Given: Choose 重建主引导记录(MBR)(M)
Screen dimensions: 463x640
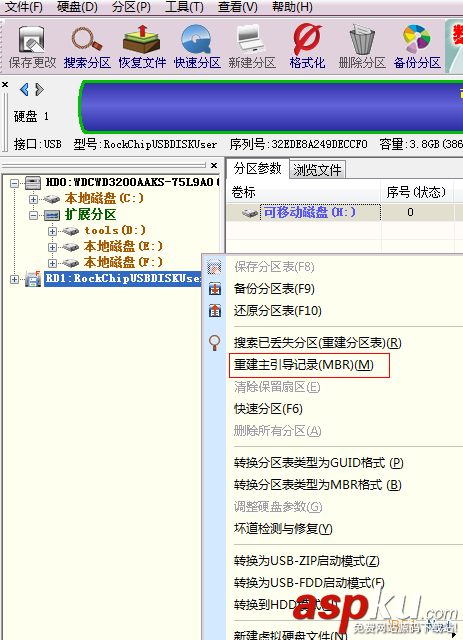Looking at the screenshot, I should point(304,364).
